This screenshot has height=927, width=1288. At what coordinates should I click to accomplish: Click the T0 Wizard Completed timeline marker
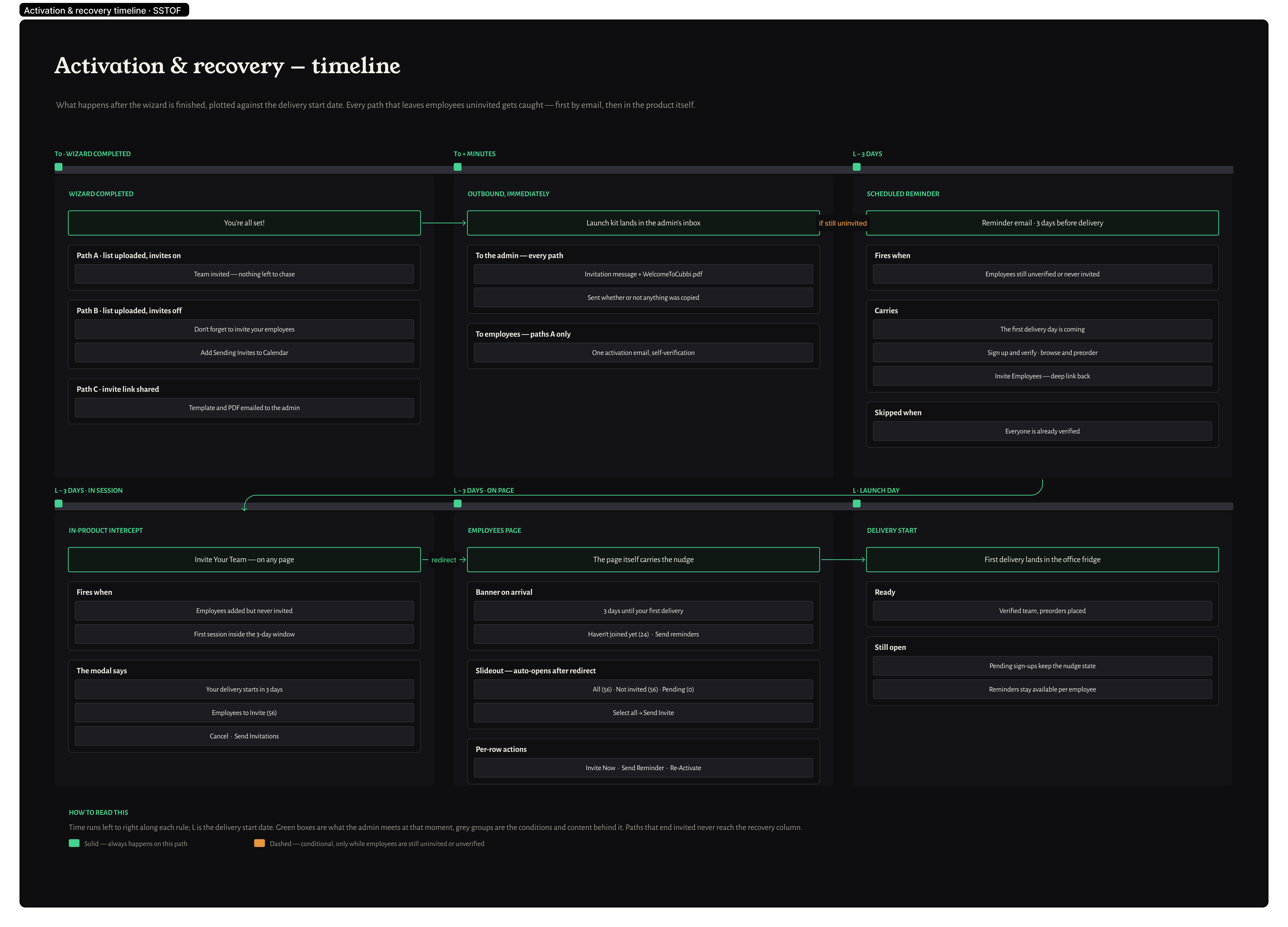[x=59, y=167]
